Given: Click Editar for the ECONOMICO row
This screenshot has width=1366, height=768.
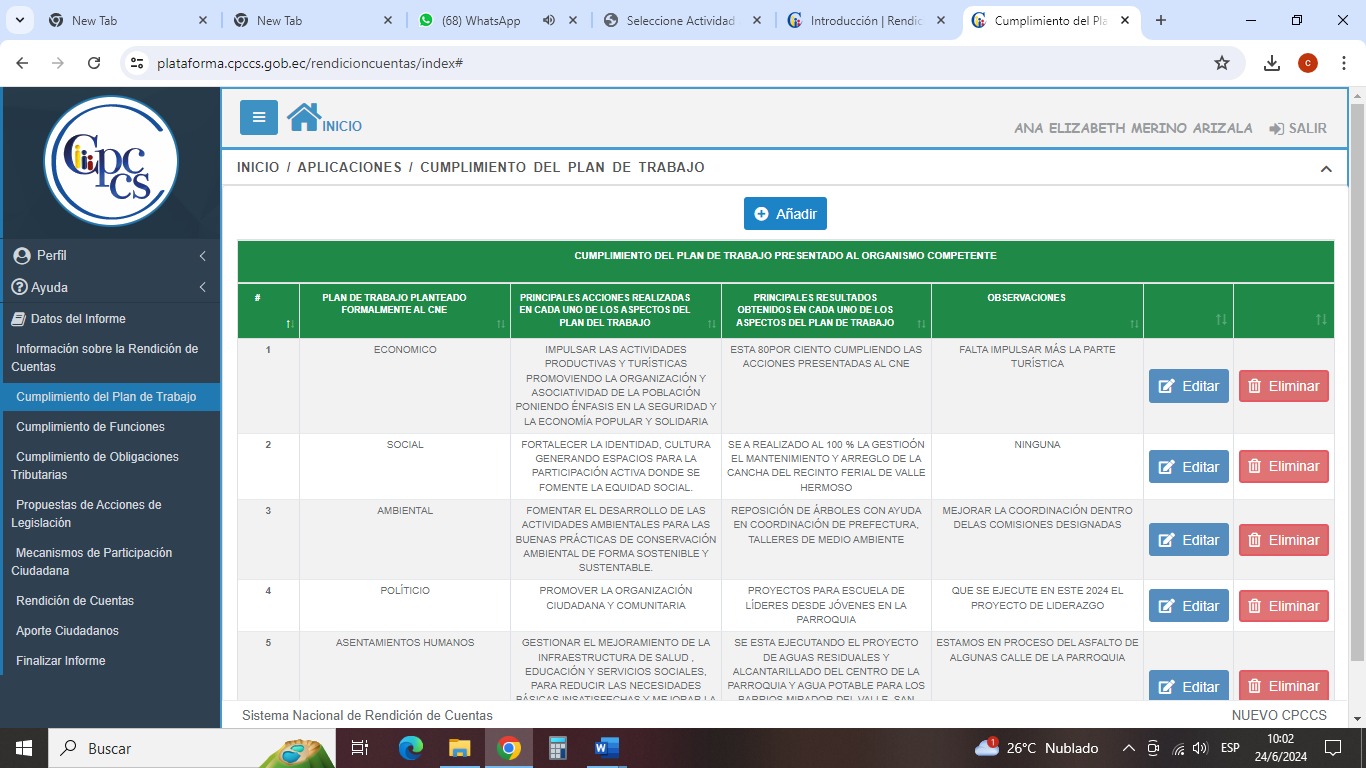Looking at the screenshot, I should pos(1188,386).
